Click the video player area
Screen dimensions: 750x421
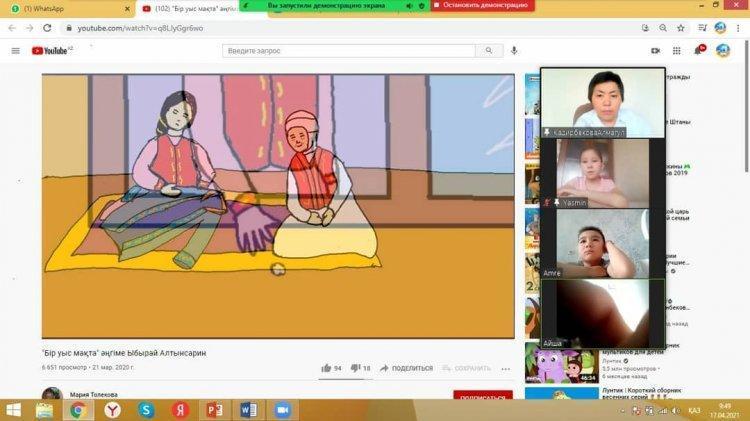[x=278, y=206]
